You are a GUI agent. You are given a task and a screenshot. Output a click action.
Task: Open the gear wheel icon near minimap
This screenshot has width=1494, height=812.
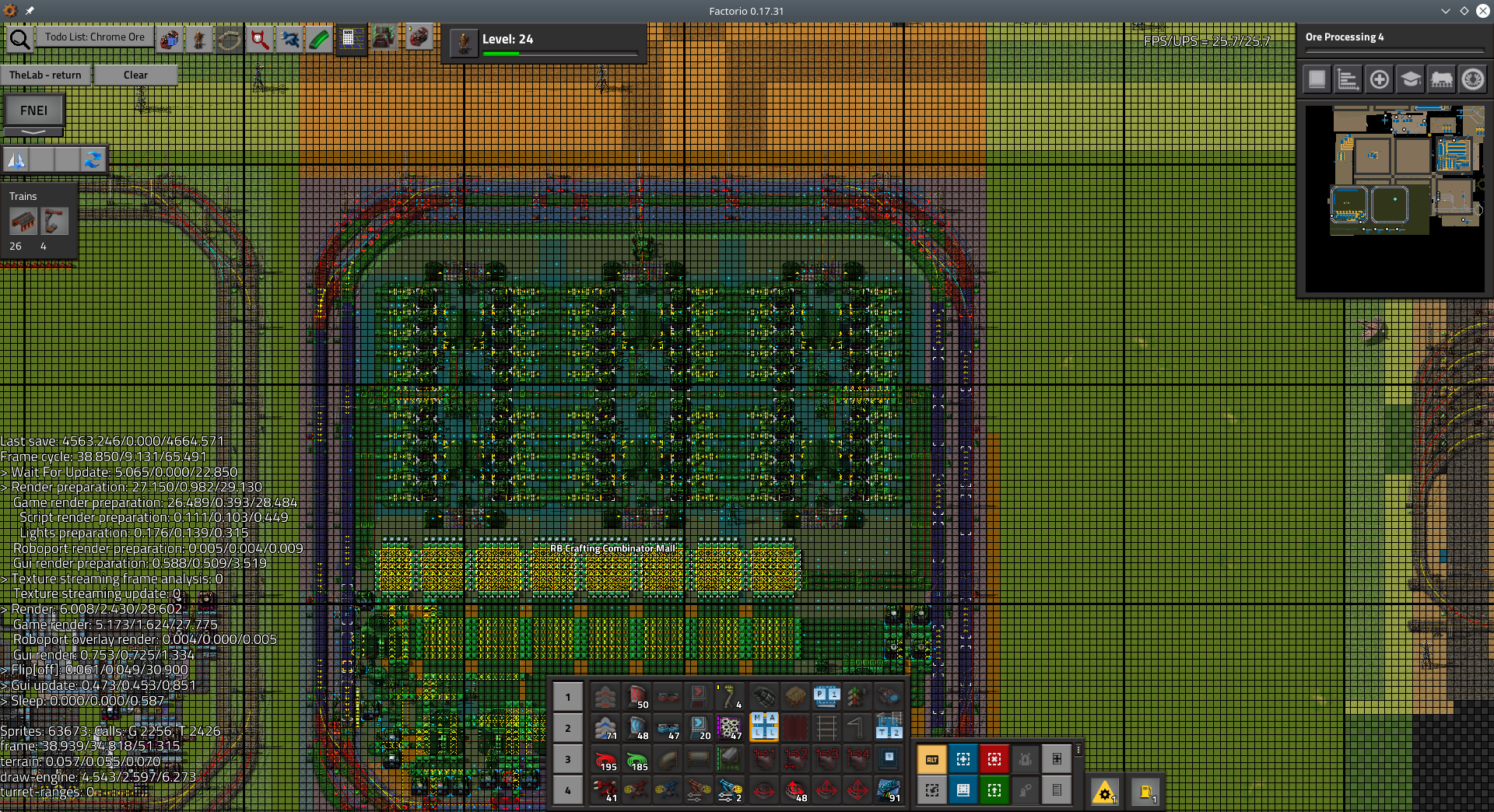1472,79
